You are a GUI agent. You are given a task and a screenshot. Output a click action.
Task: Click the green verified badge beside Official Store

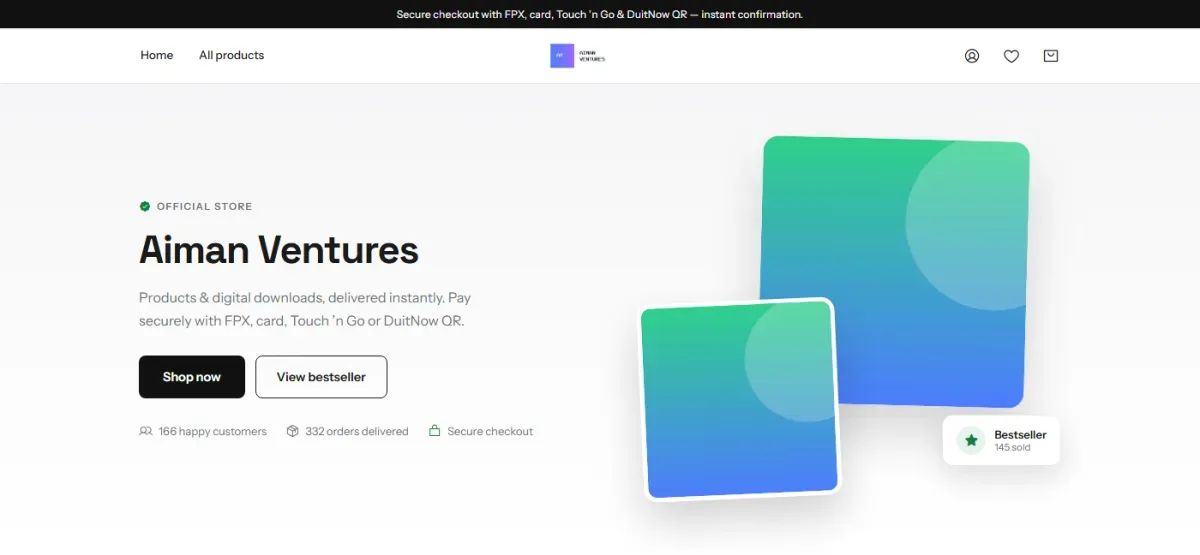[145, 206]
